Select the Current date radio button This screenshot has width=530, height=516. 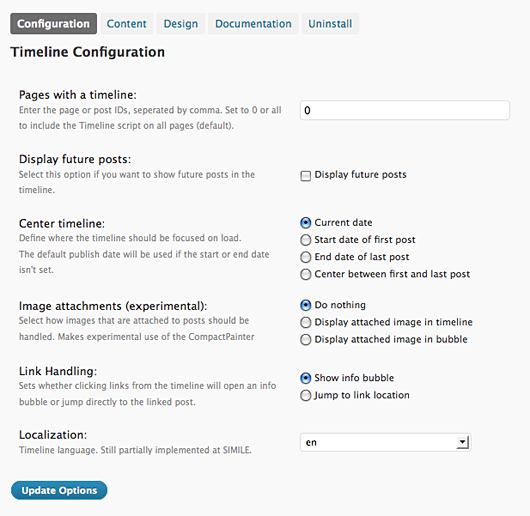pyautogui.click(x=306, y=223)
